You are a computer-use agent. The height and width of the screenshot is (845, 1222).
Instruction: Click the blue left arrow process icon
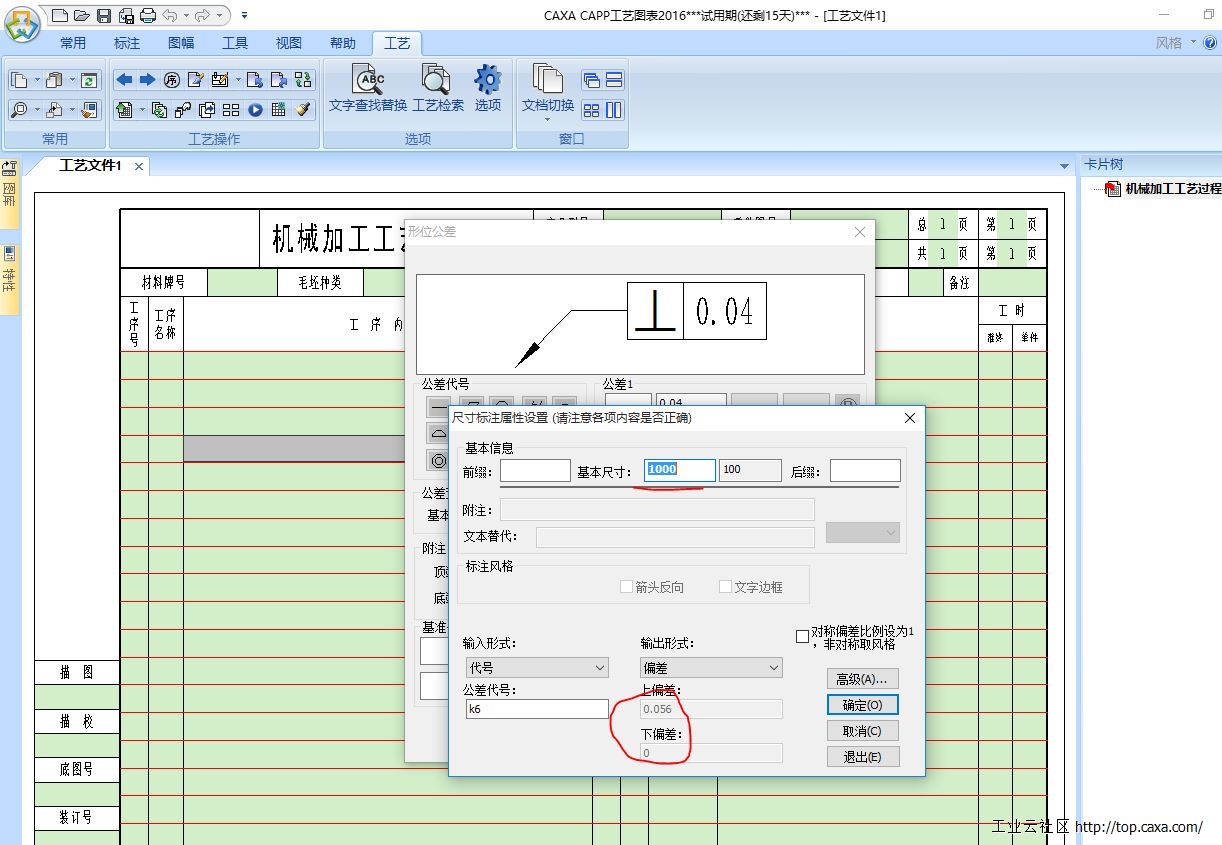pos(124,80)
